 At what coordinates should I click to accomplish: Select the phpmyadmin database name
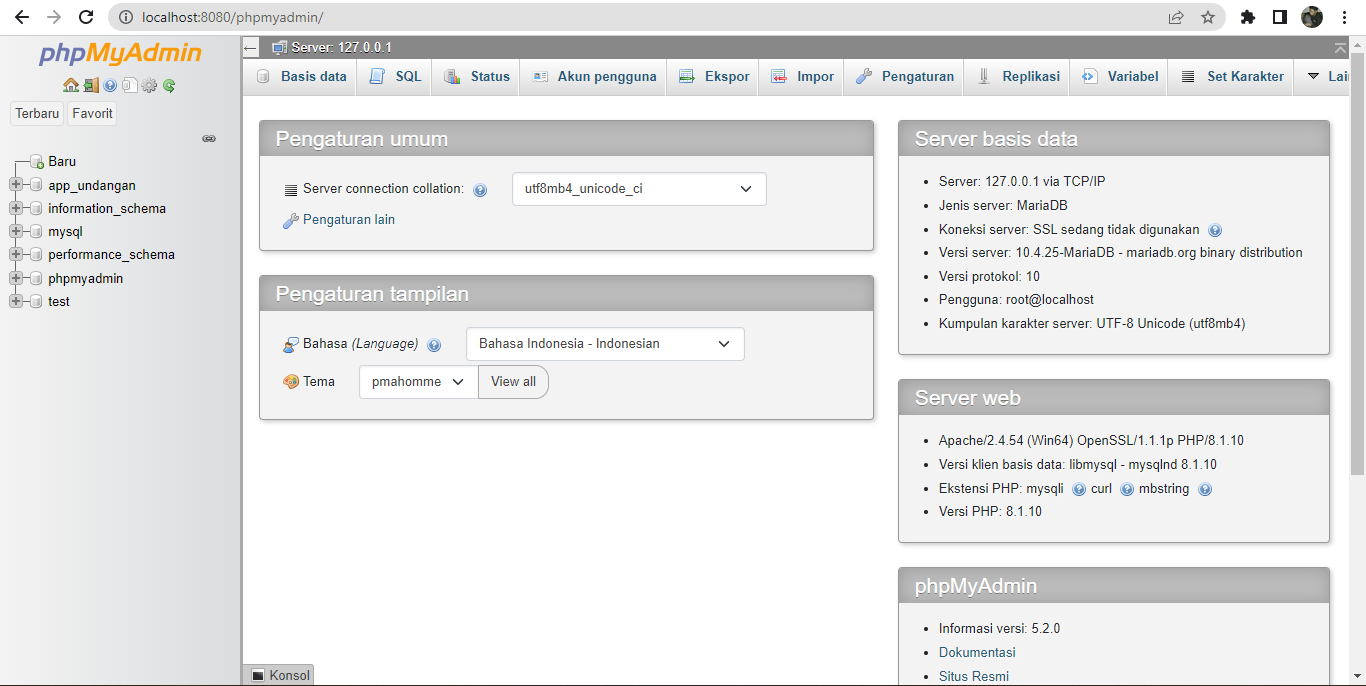(x=85, y=279)
